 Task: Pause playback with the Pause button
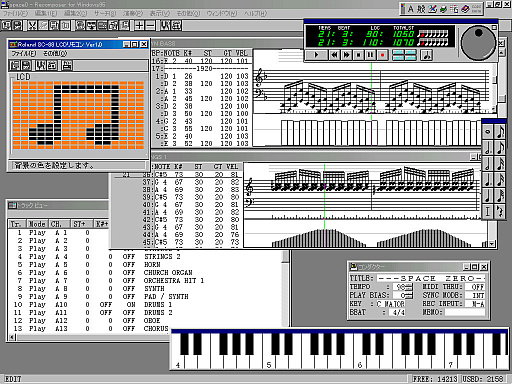click(370, 55)
